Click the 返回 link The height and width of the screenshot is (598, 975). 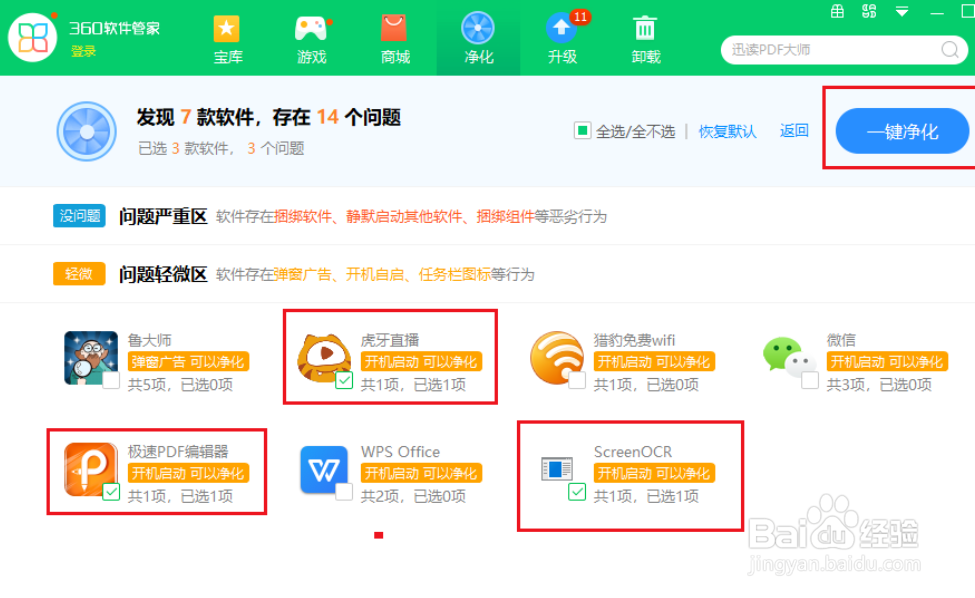click(x=794, y=131)
